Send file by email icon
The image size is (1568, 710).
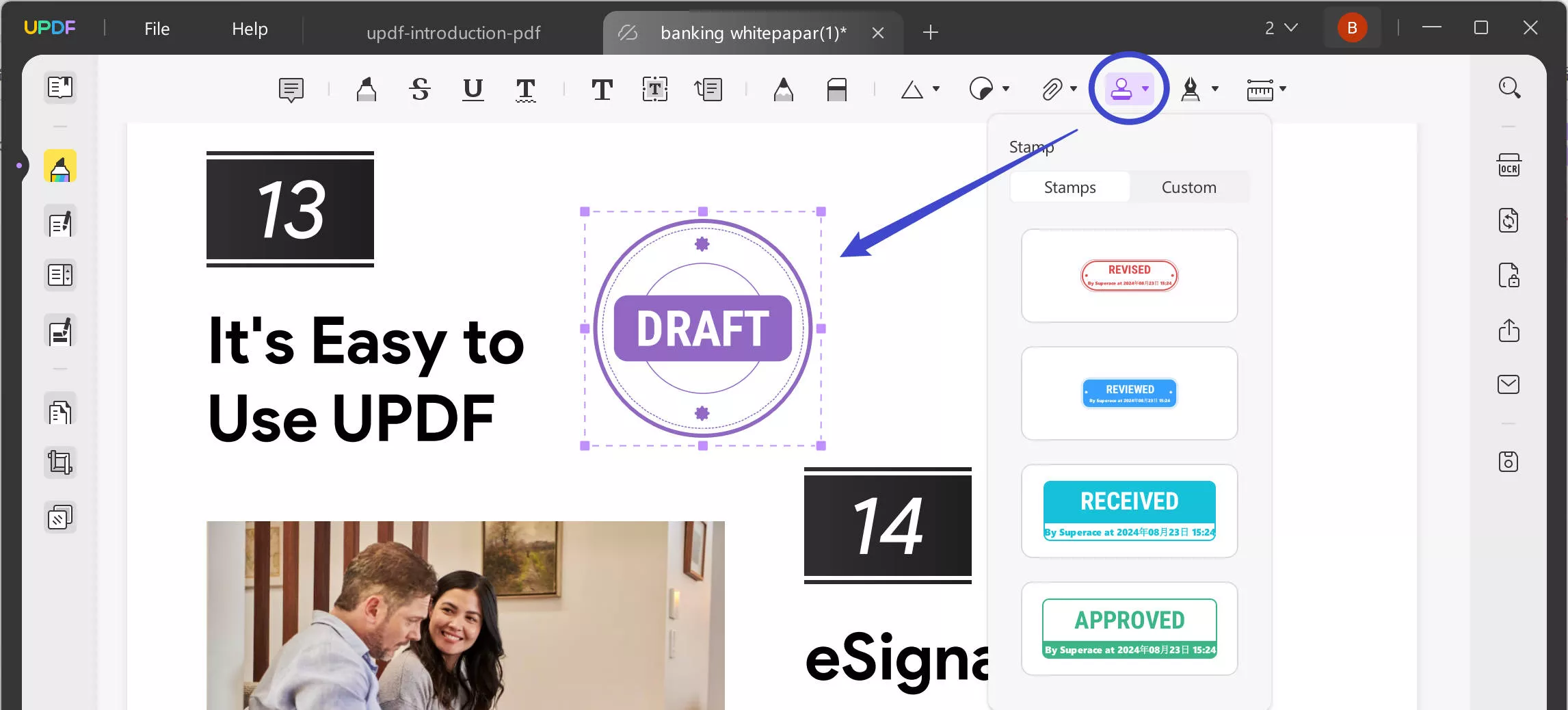(1509, 384)
